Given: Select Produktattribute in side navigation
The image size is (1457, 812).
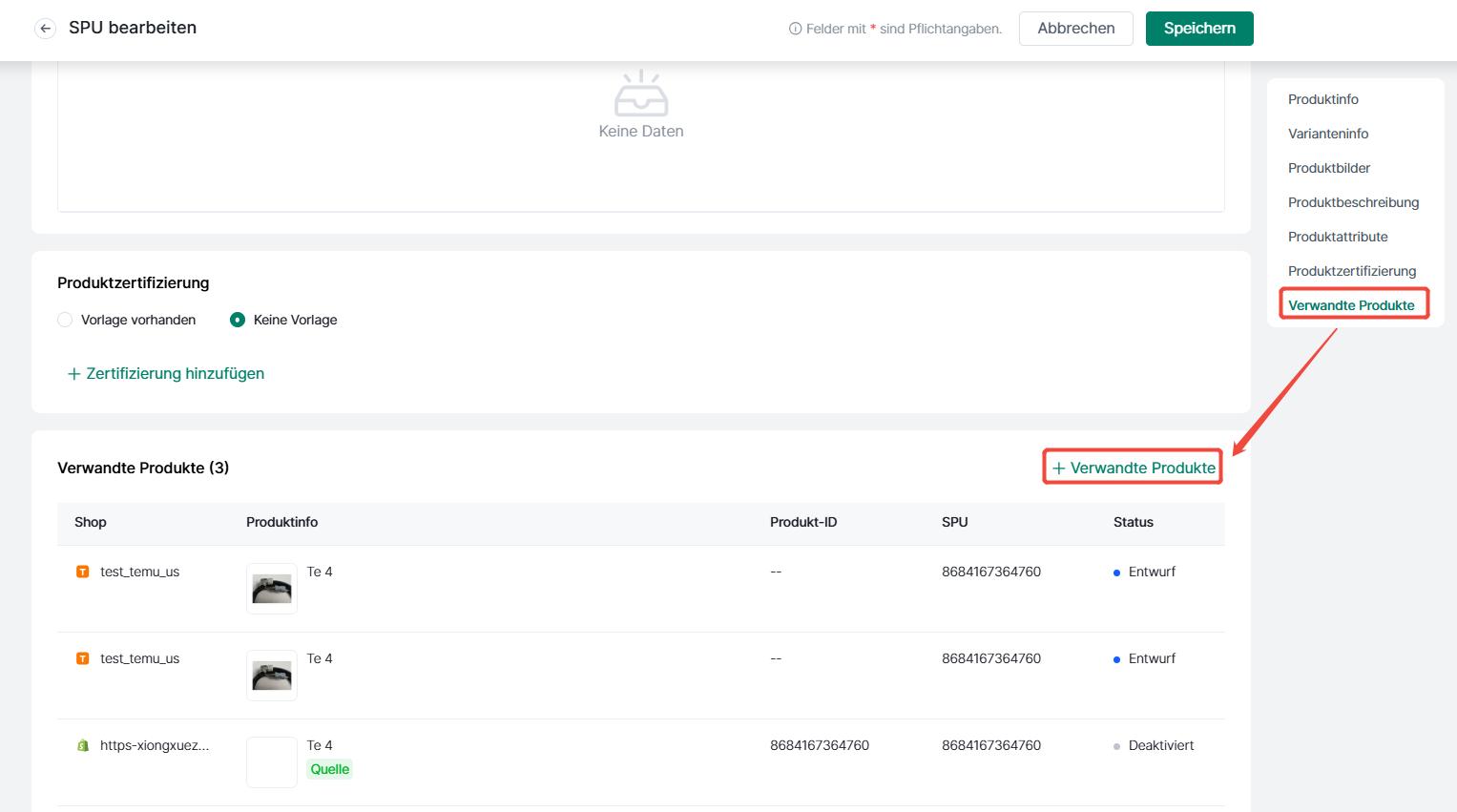Looking at the screenshot, I should click(1338, 237).
